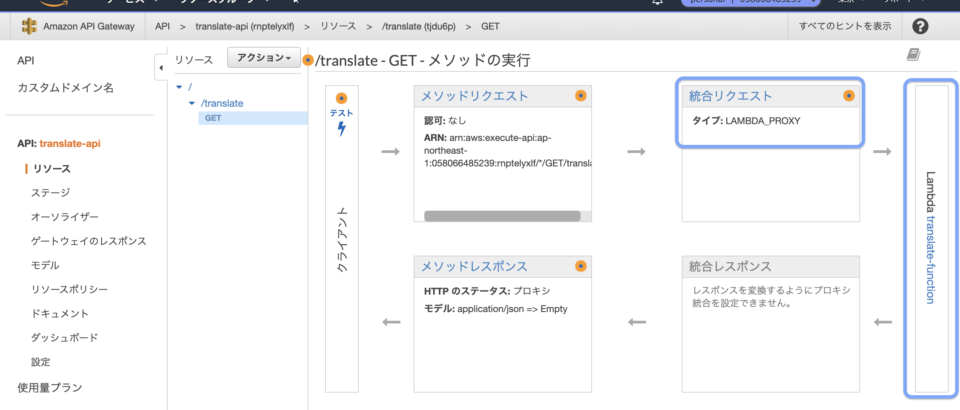Image resolution: width=960 pixels, height=410 pixels.
Task: Open the アクション dropdown
Action: (x=264, y=58)
